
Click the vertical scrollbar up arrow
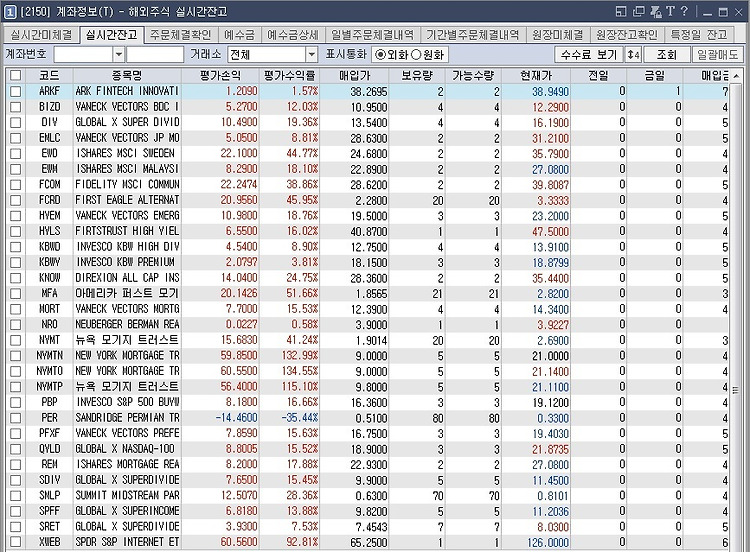point(736,76)
